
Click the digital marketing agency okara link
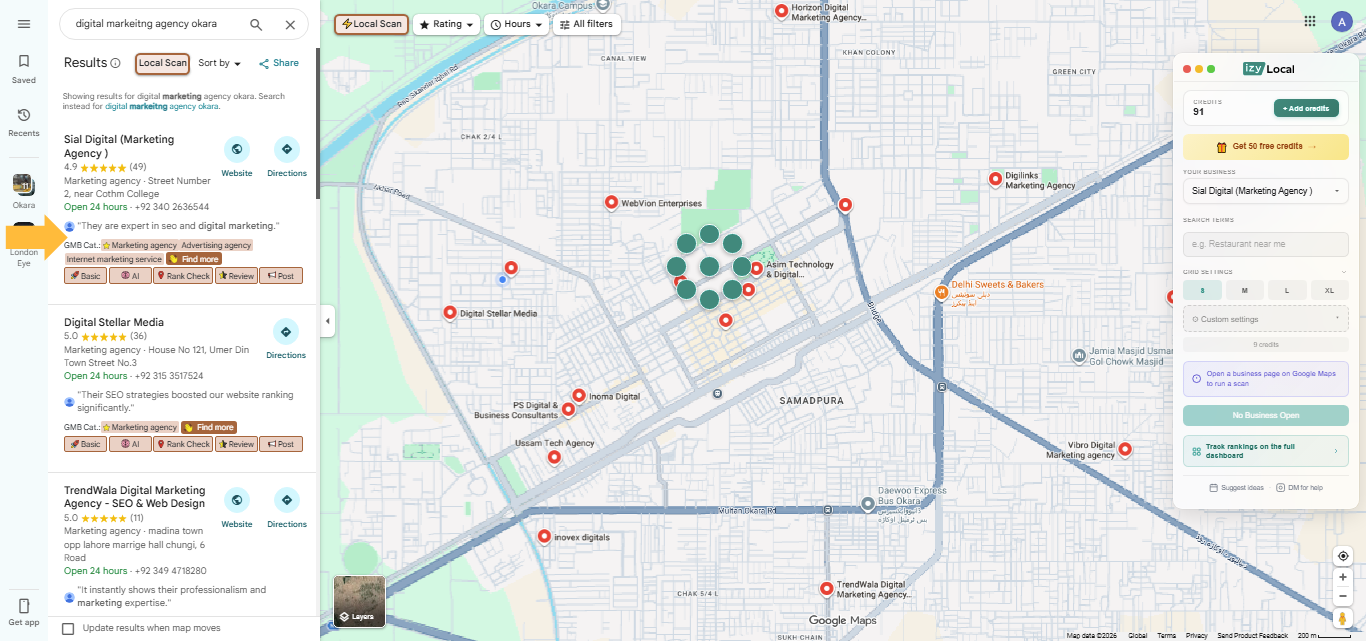tap(162, 106)
